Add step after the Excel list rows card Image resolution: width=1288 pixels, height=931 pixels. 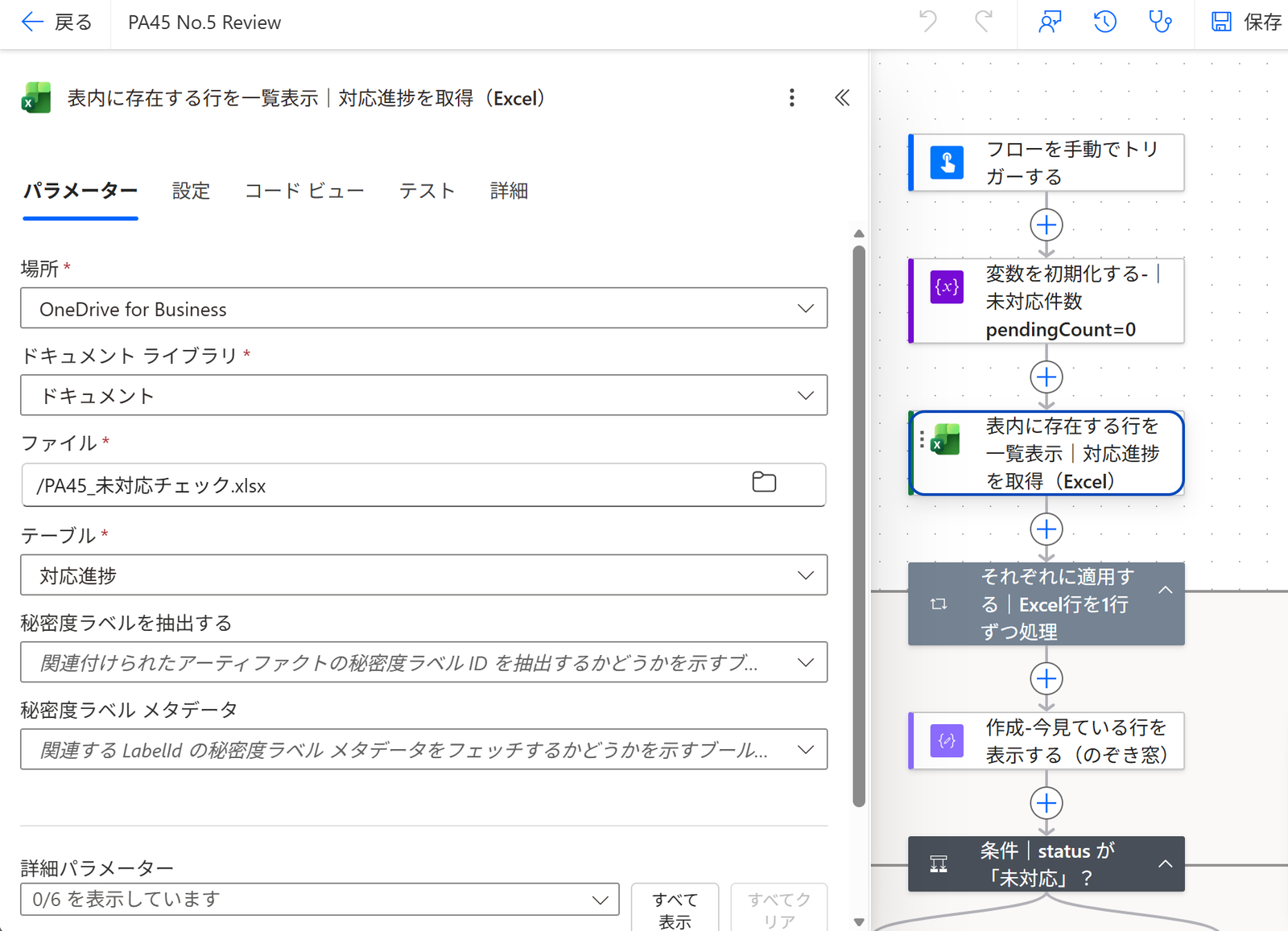coord(1046,529)
